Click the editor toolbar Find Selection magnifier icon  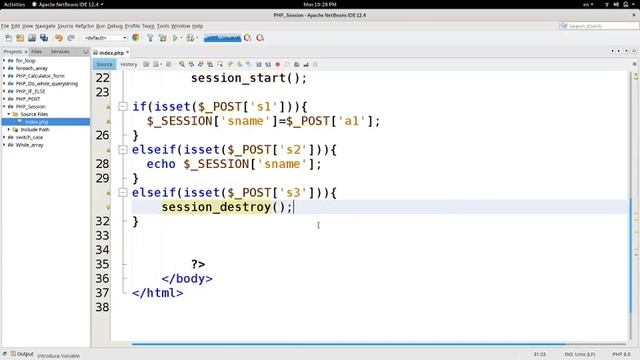[182, 64]
